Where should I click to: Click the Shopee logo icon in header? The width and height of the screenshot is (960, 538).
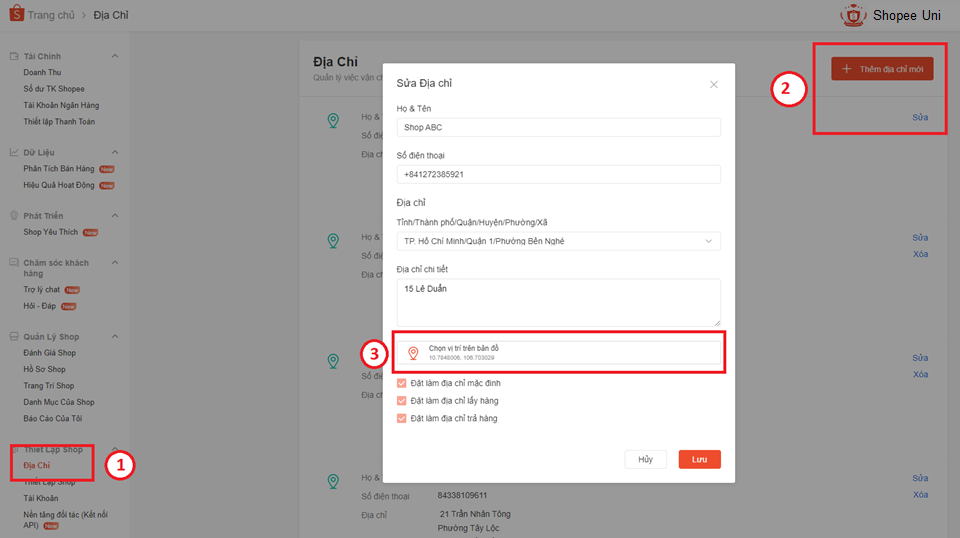(x=15, y=15)
